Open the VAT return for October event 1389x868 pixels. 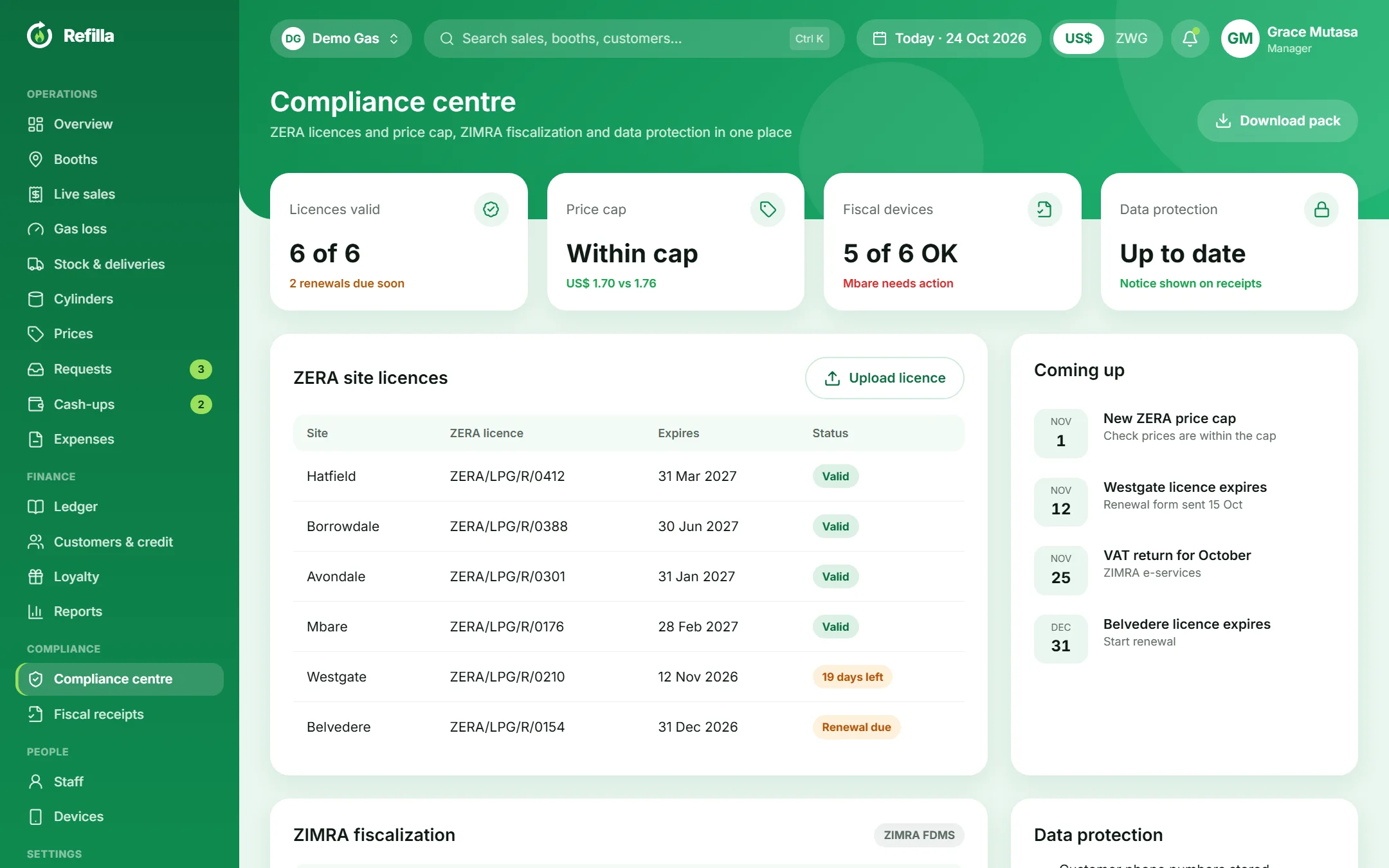[1184, 570]
